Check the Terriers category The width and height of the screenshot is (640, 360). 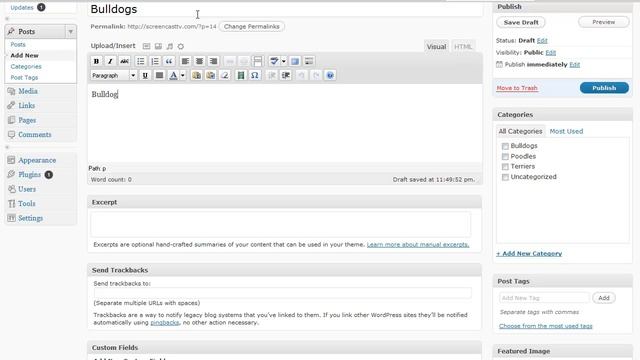(505, 167)
